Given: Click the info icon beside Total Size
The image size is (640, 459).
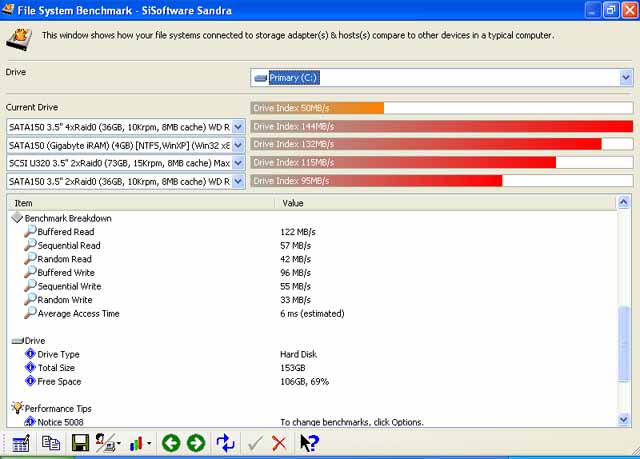Looking at the screenshot, I should (30, 367).
